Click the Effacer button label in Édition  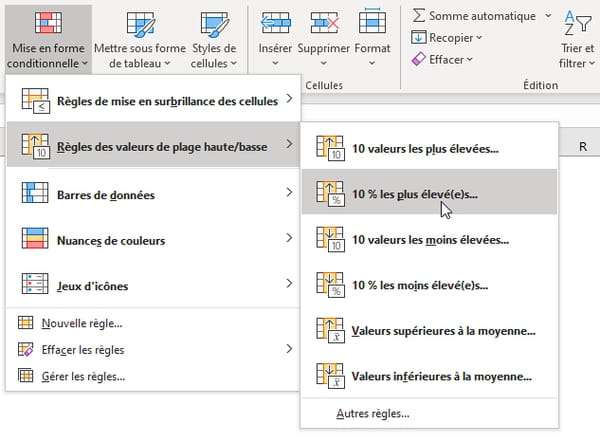tap(447, 60)
